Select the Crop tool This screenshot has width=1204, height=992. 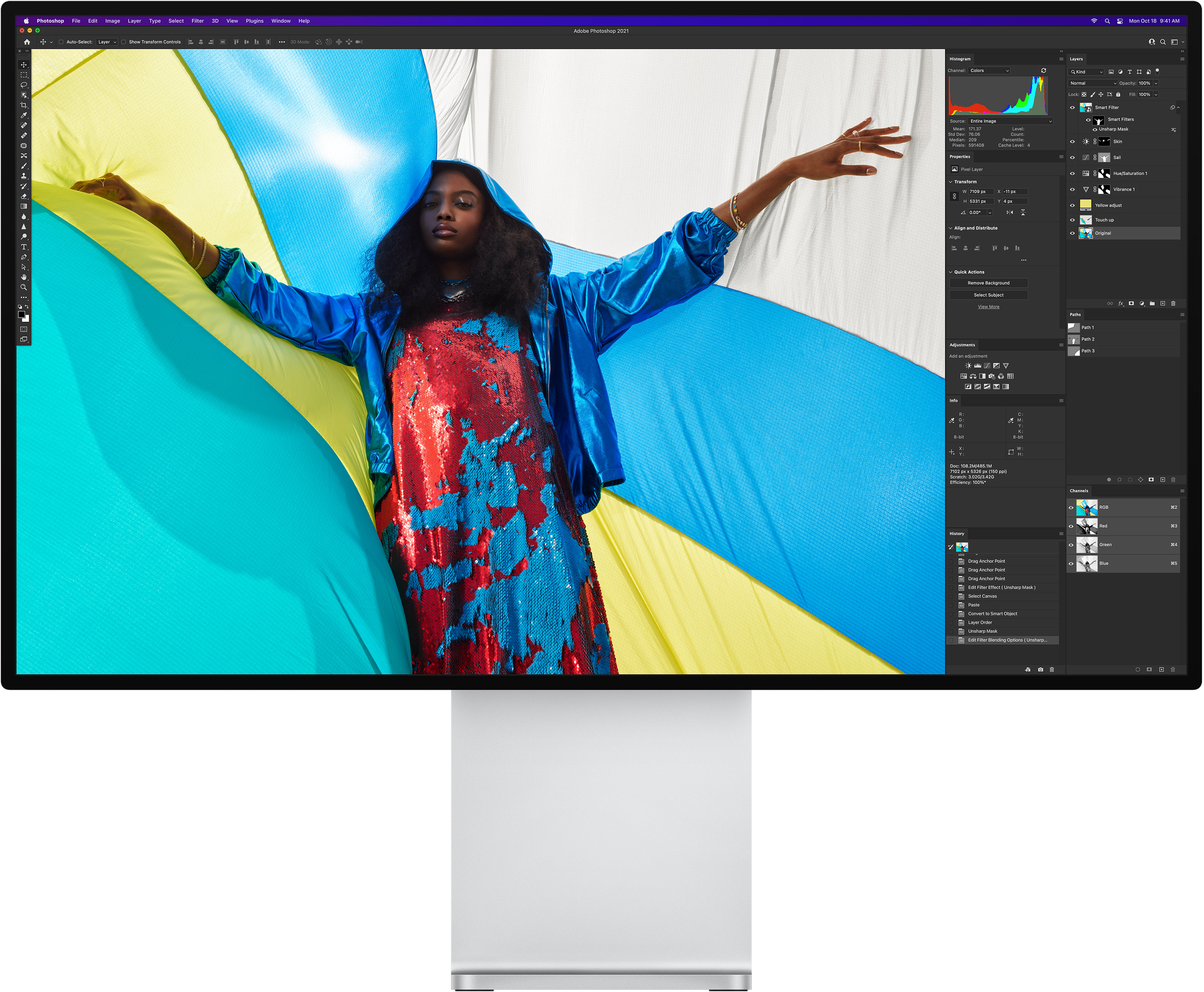point(23,105)
